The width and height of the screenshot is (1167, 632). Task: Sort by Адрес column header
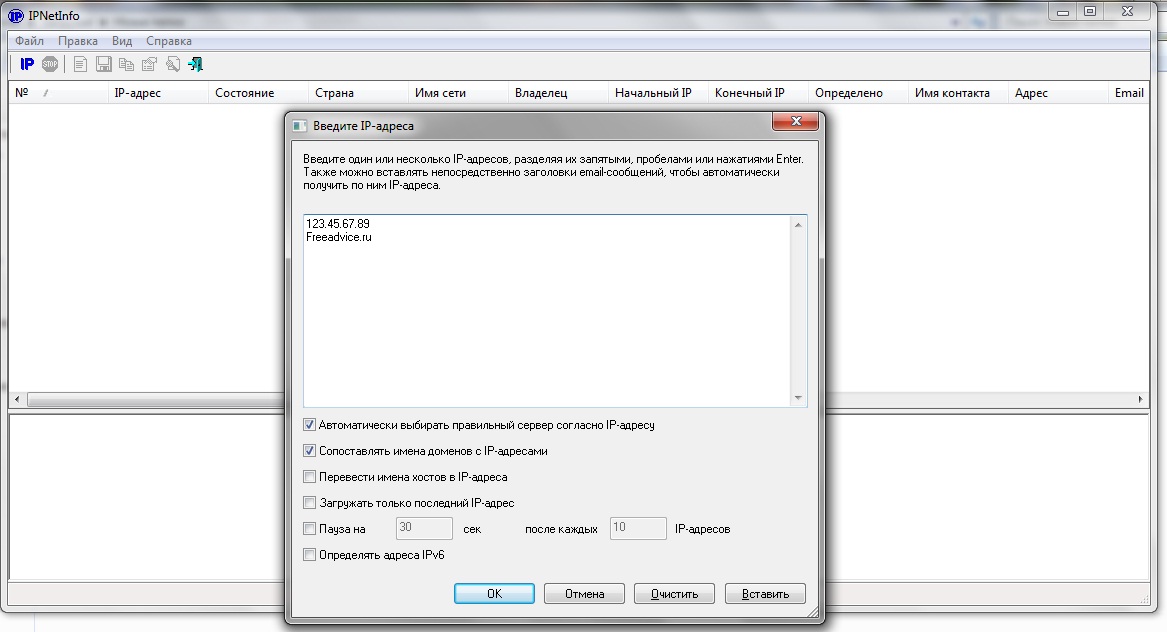point(1058,93)
